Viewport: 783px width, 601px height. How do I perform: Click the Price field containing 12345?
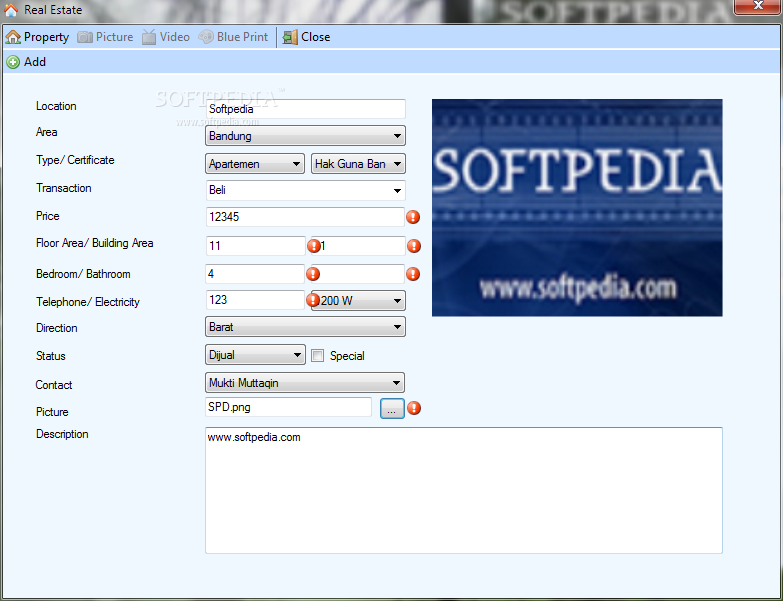coord(305,217)
